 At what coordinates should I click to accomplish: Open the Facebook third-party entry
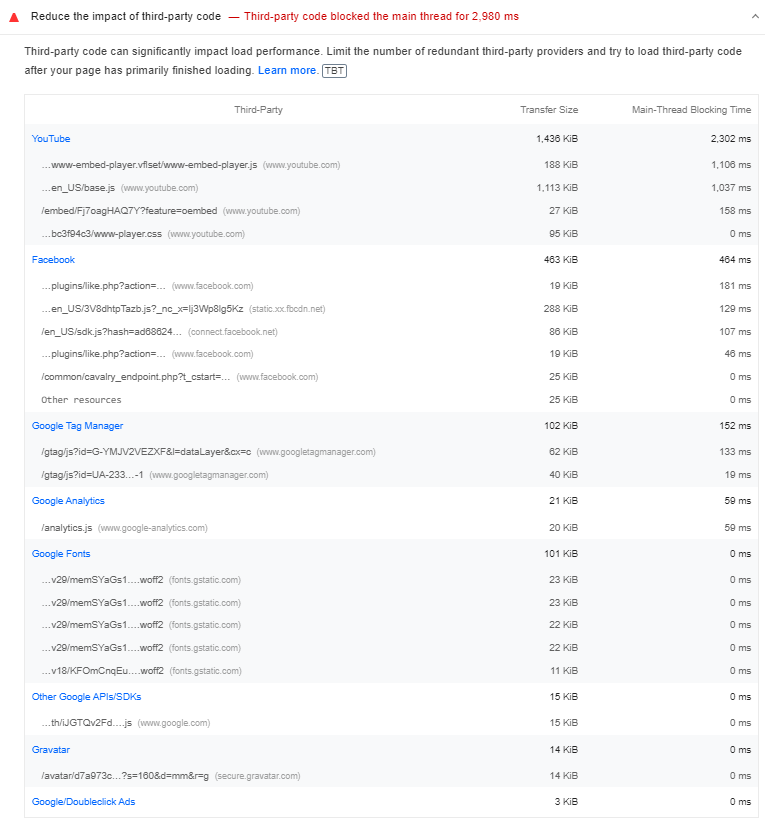pos(53,259)
